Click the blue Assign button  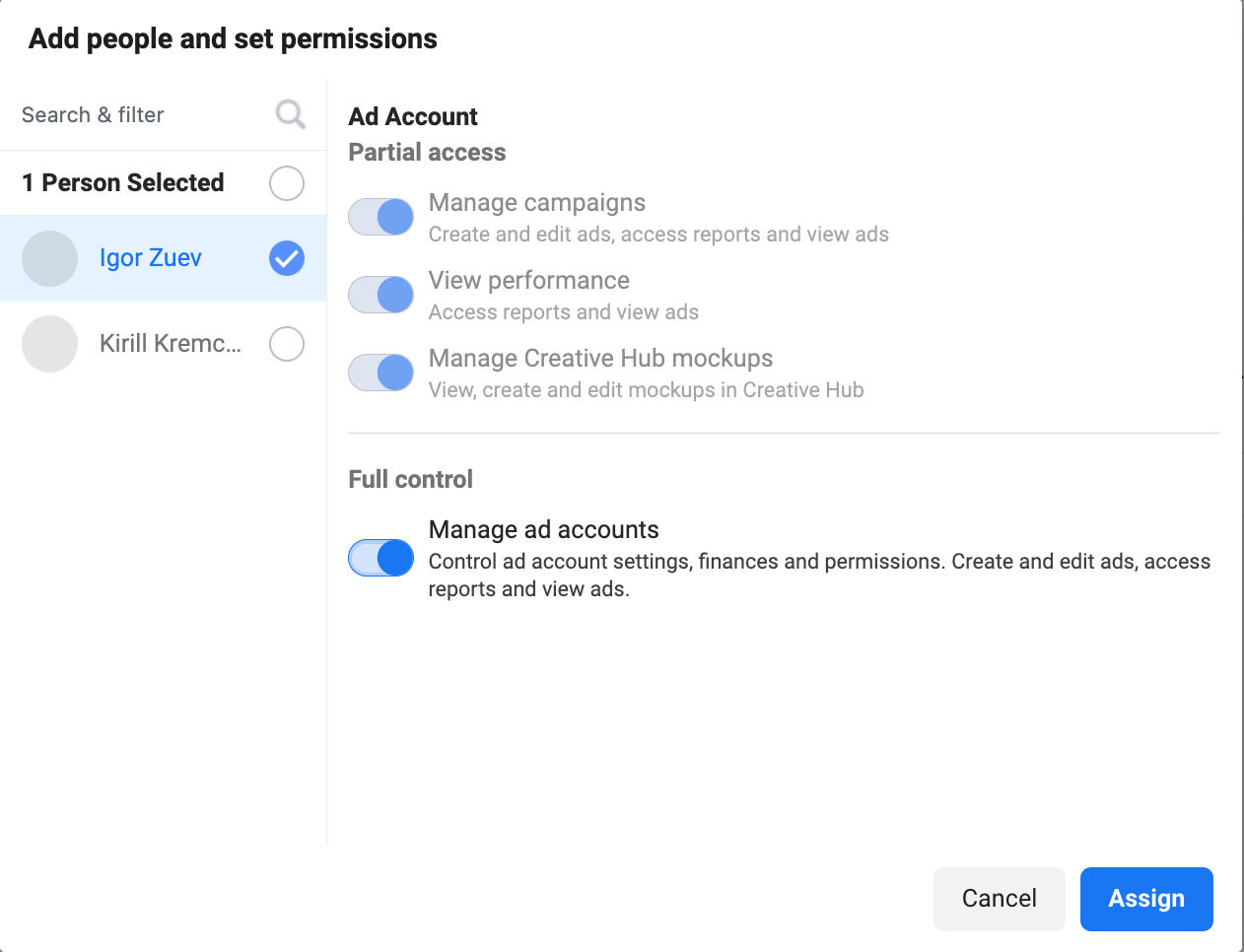pyautogui.click(x=1146, y=899)
